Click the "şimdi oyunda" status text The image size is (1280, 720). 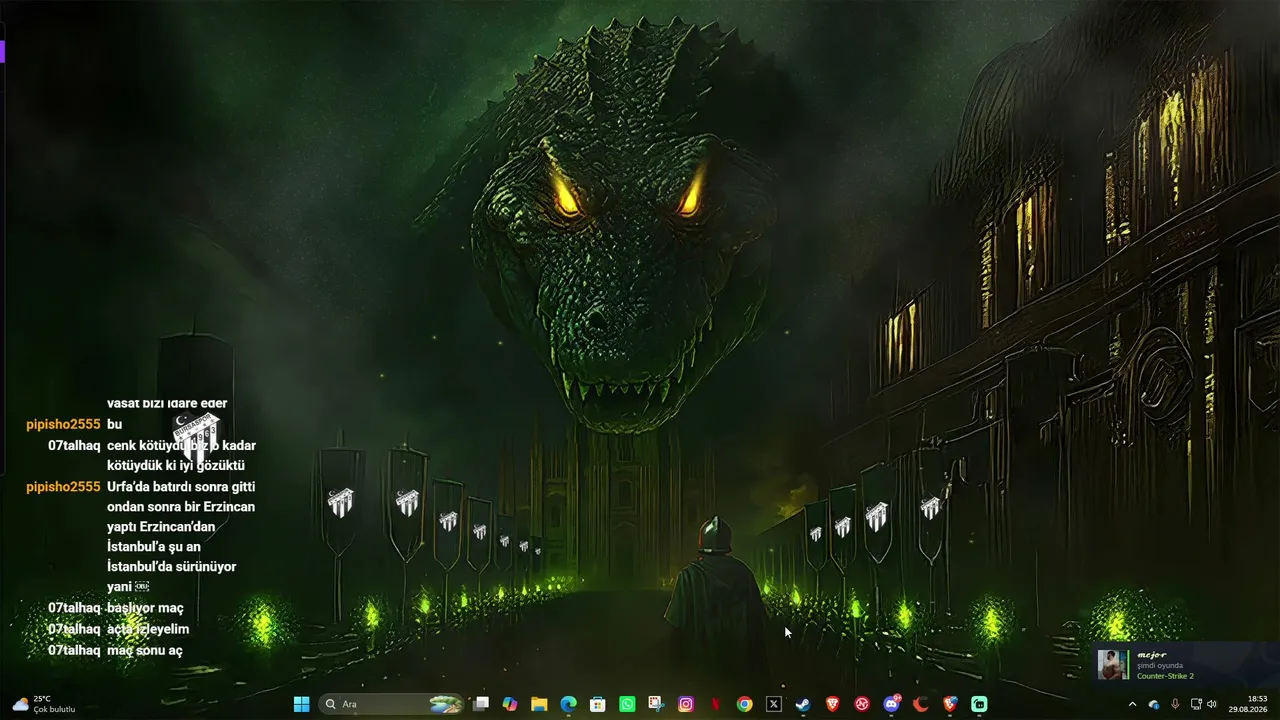(1160, 666)
